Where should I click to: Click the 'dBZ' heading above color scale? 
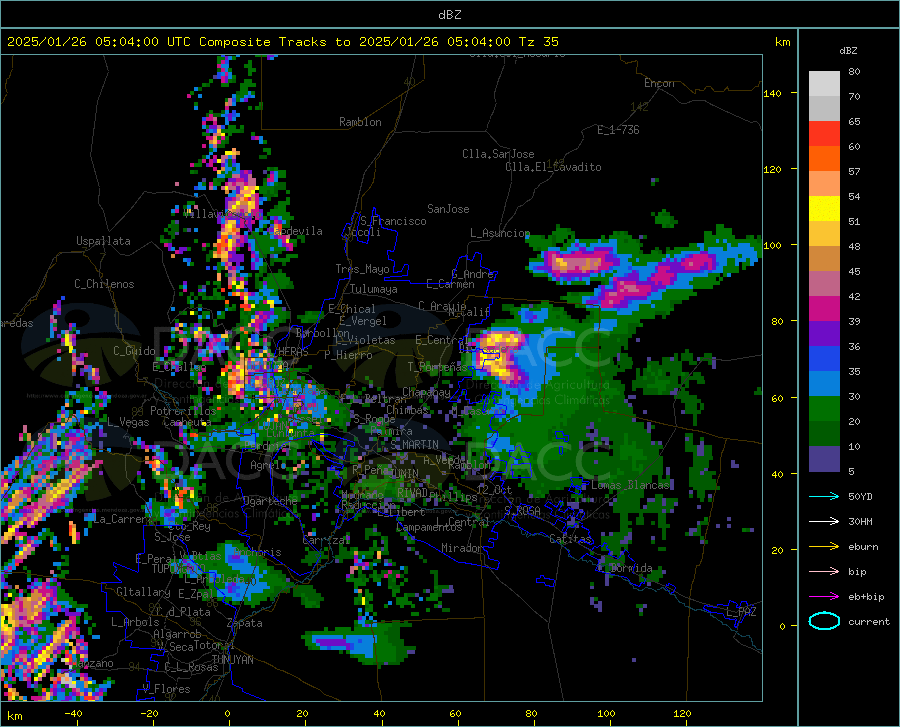848,50
